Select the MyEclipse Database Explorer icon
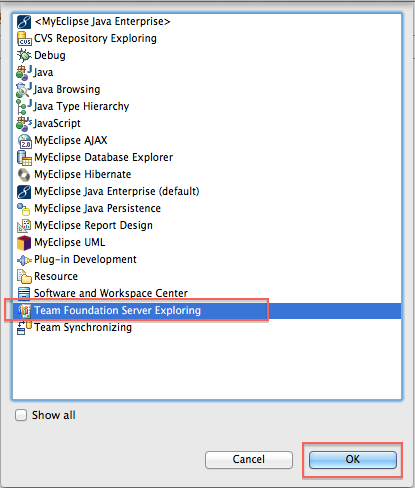The image size is (415, 488). pyautogui.click(x=24, y=157)
